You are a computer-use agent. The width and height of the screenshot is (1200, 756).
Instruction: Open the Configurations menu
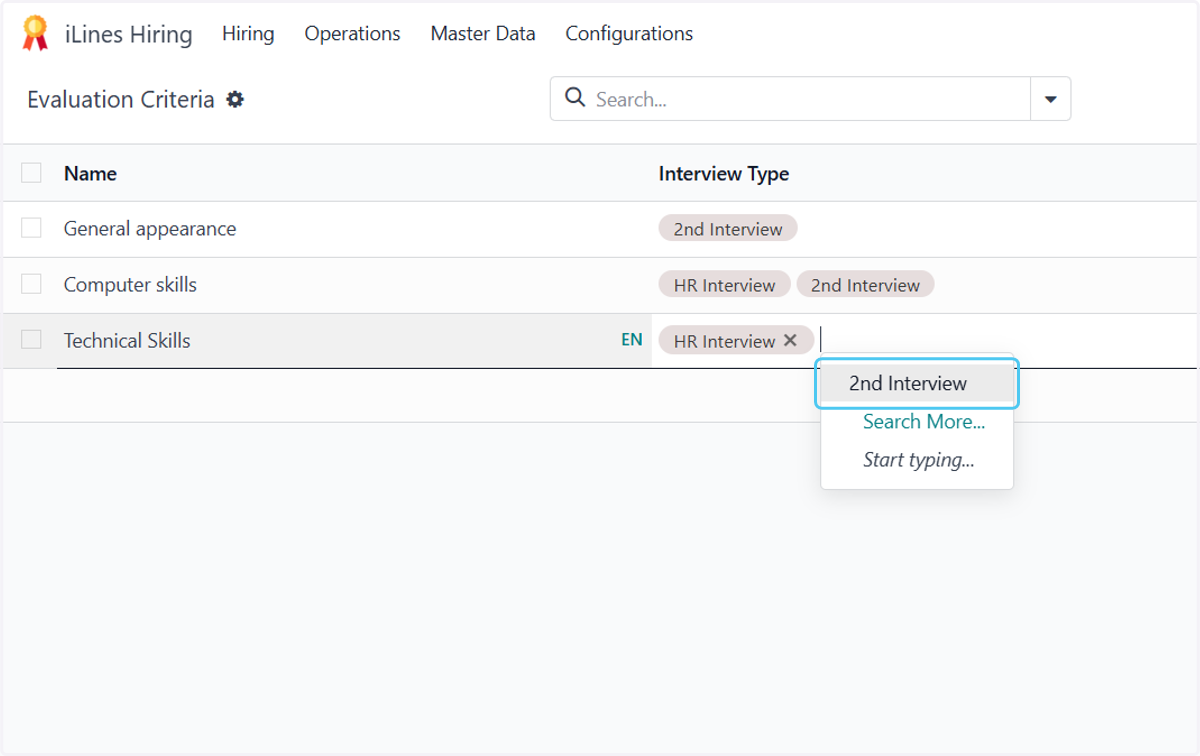[629, 33]
